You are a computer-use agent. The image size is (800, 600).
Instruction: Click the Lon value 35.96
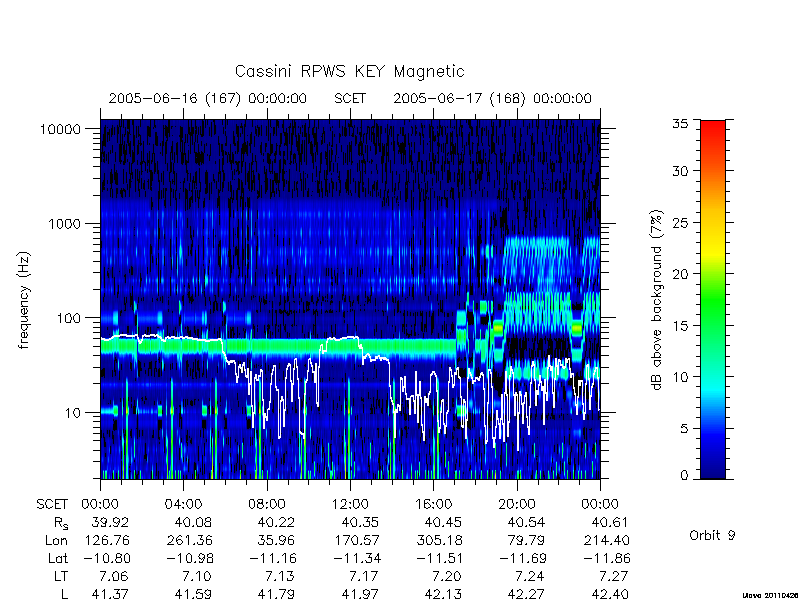(x=276, y=540)
